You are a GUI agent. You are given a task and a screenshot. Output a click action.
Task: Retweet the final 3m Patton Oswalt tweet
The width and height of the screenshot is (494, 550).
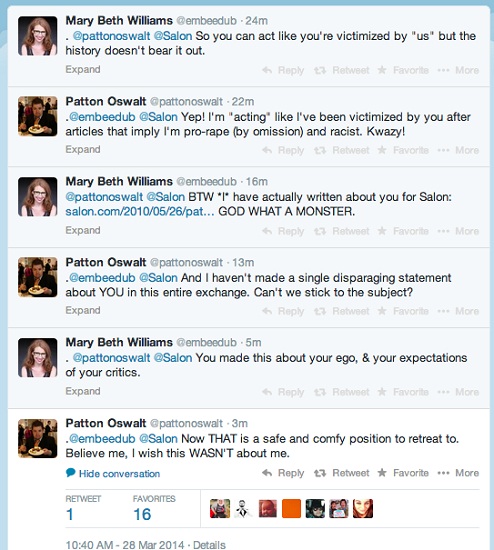pos(341,473)
